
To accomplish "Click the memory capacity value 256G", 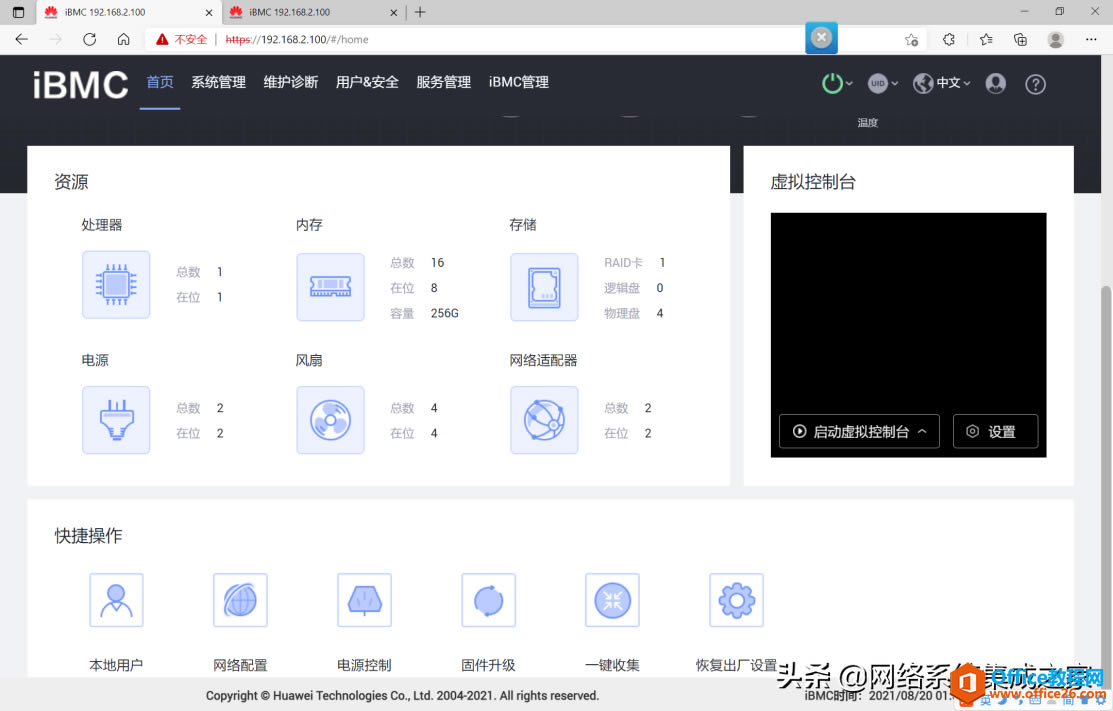I will (x=444, y=313).
